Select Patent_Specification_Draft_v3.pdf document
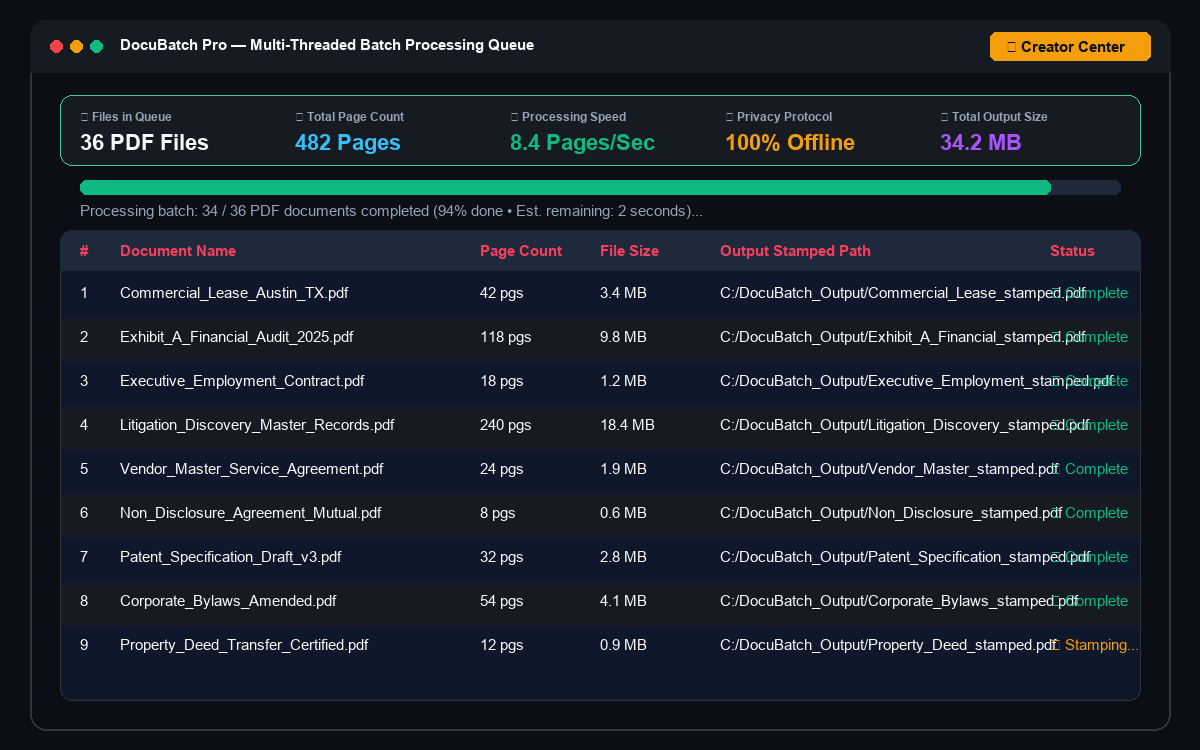Screen dimensions: 1200x750 coord(230,557)
